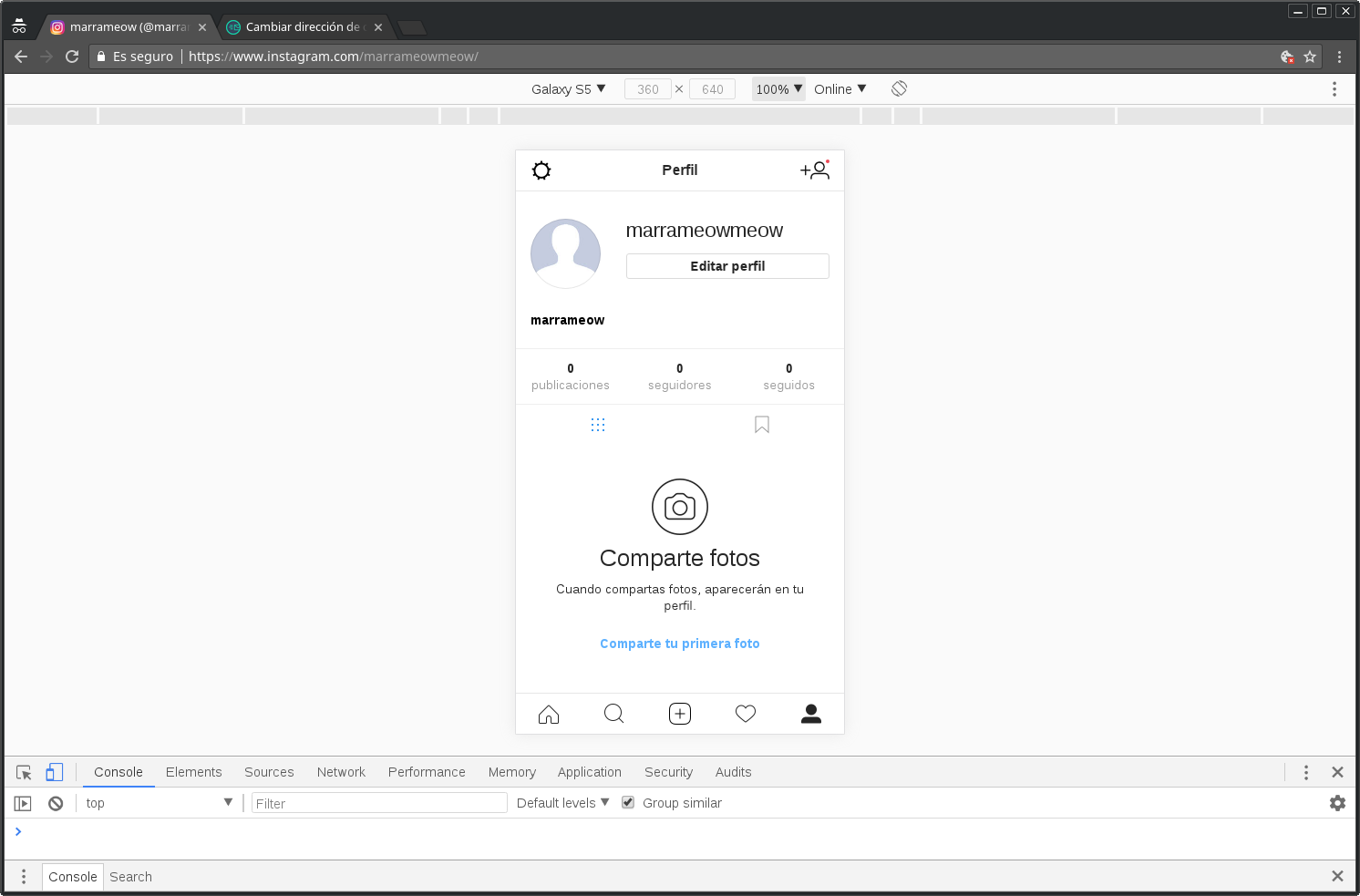The image size is (1360, 896).
Task: Open Instagram settings gear icon
Action: pyautogui.click(x=541, y=170)
